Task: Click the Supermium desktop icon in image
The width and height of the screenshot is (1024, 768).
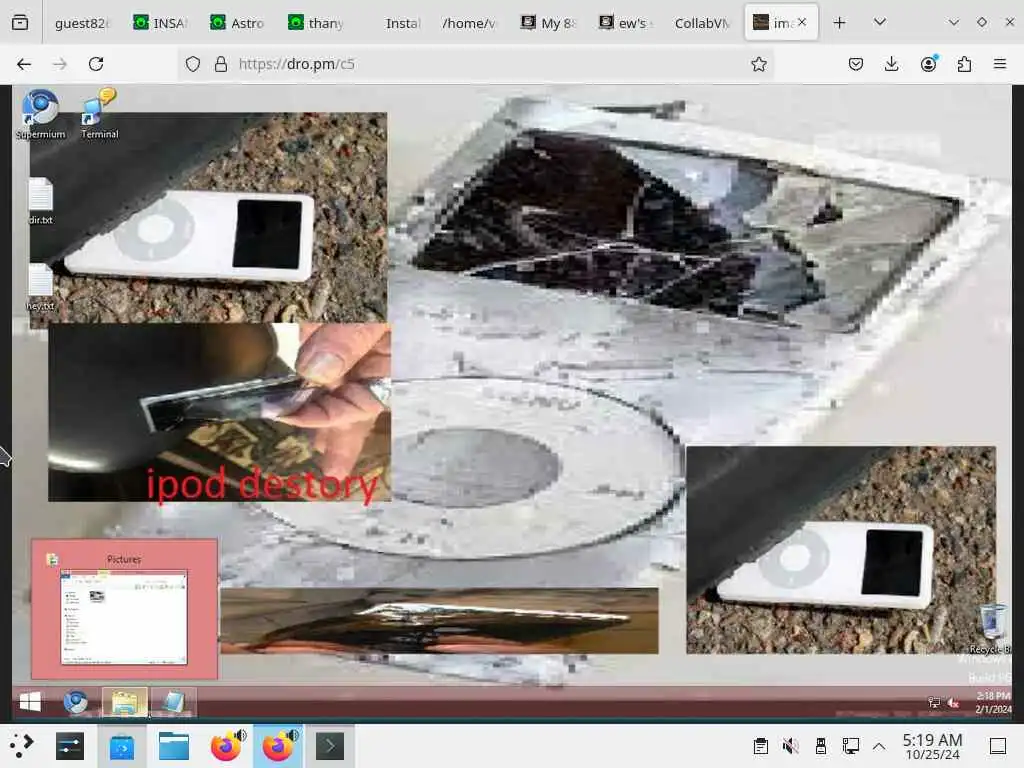Action: click(x=40, y=115)
